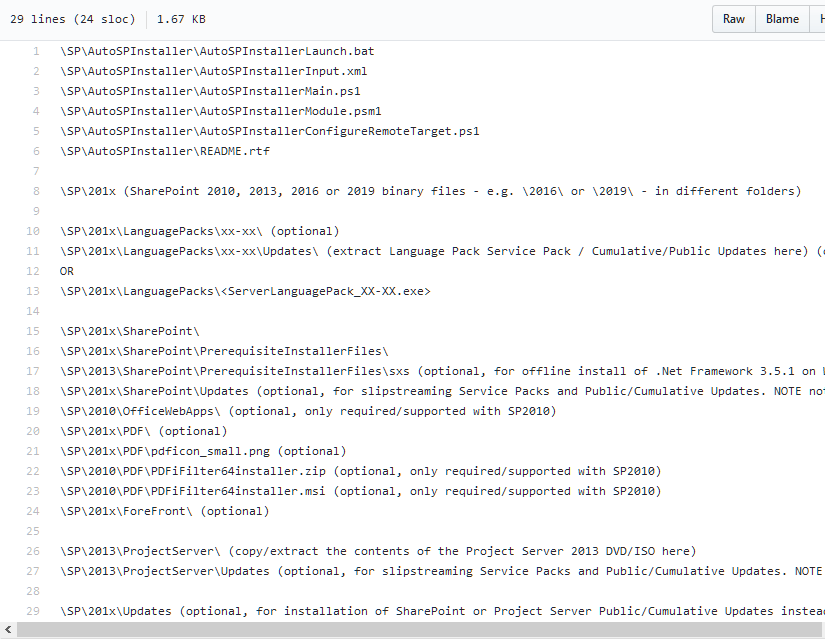Screen dimensions: 825x640
Task: Click the horizontal scrollbar track
Action: (x=421, y=629)
